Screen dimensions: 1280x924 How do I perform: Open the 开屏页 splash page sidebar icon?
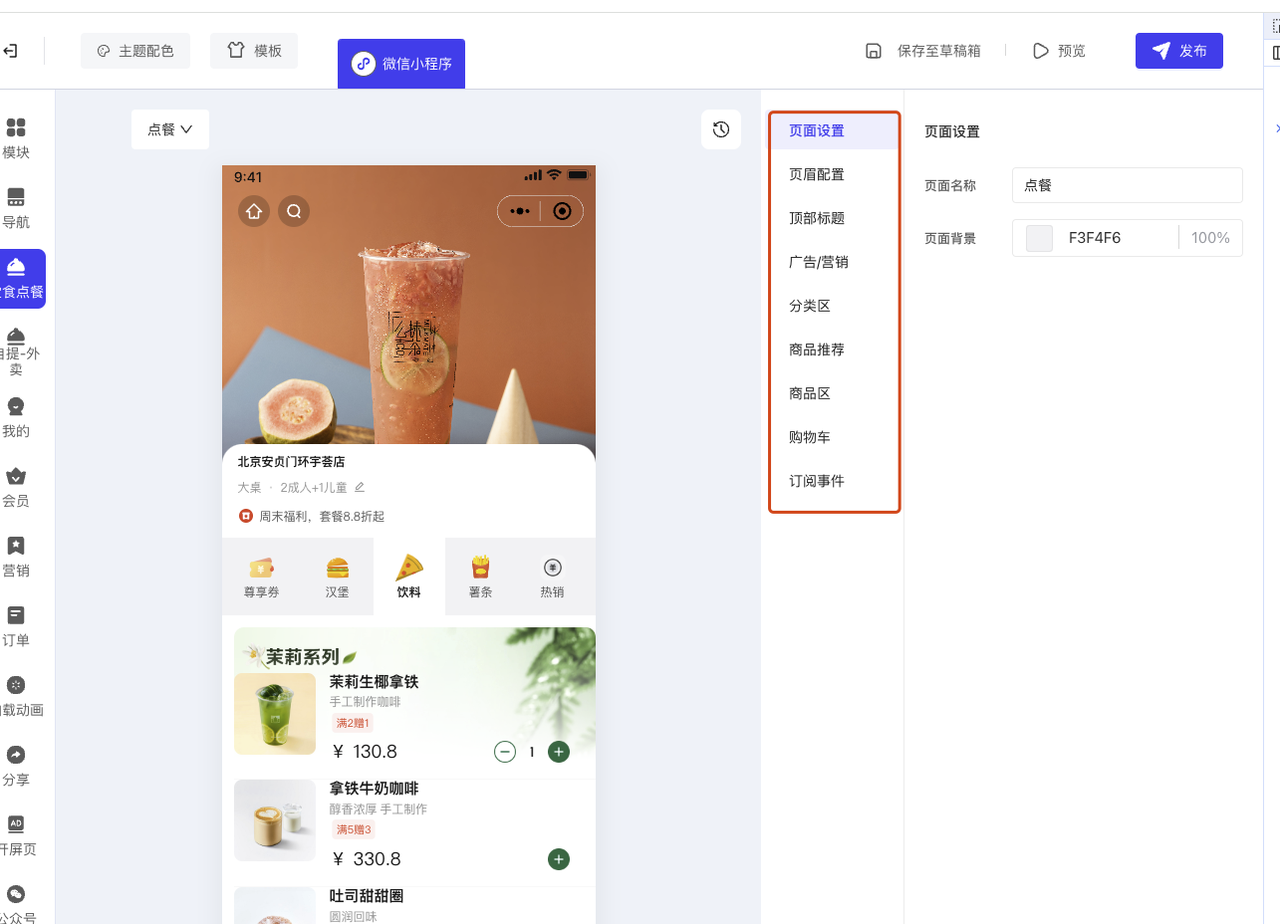click(x=16, y=824)
